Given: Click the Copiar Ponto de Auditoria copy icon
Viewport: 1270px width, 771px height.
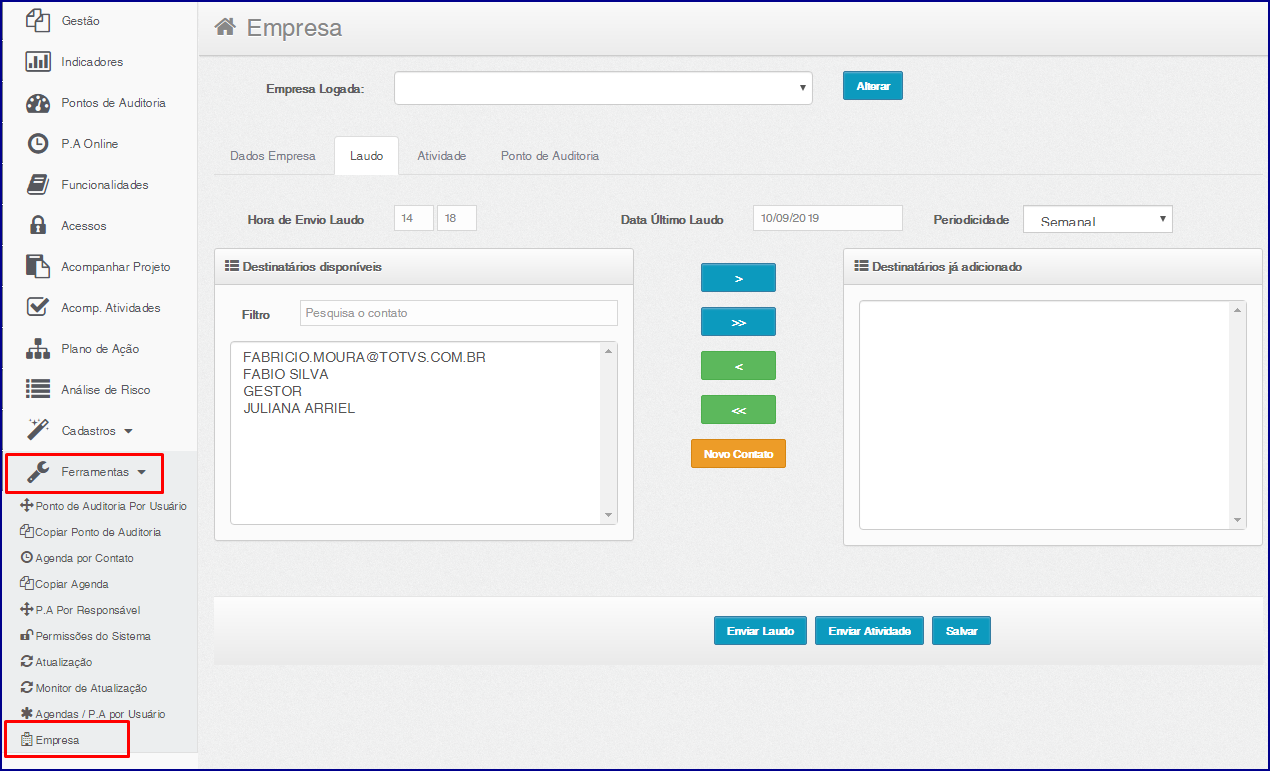Looking at the screenshot, I should (27, 532).
